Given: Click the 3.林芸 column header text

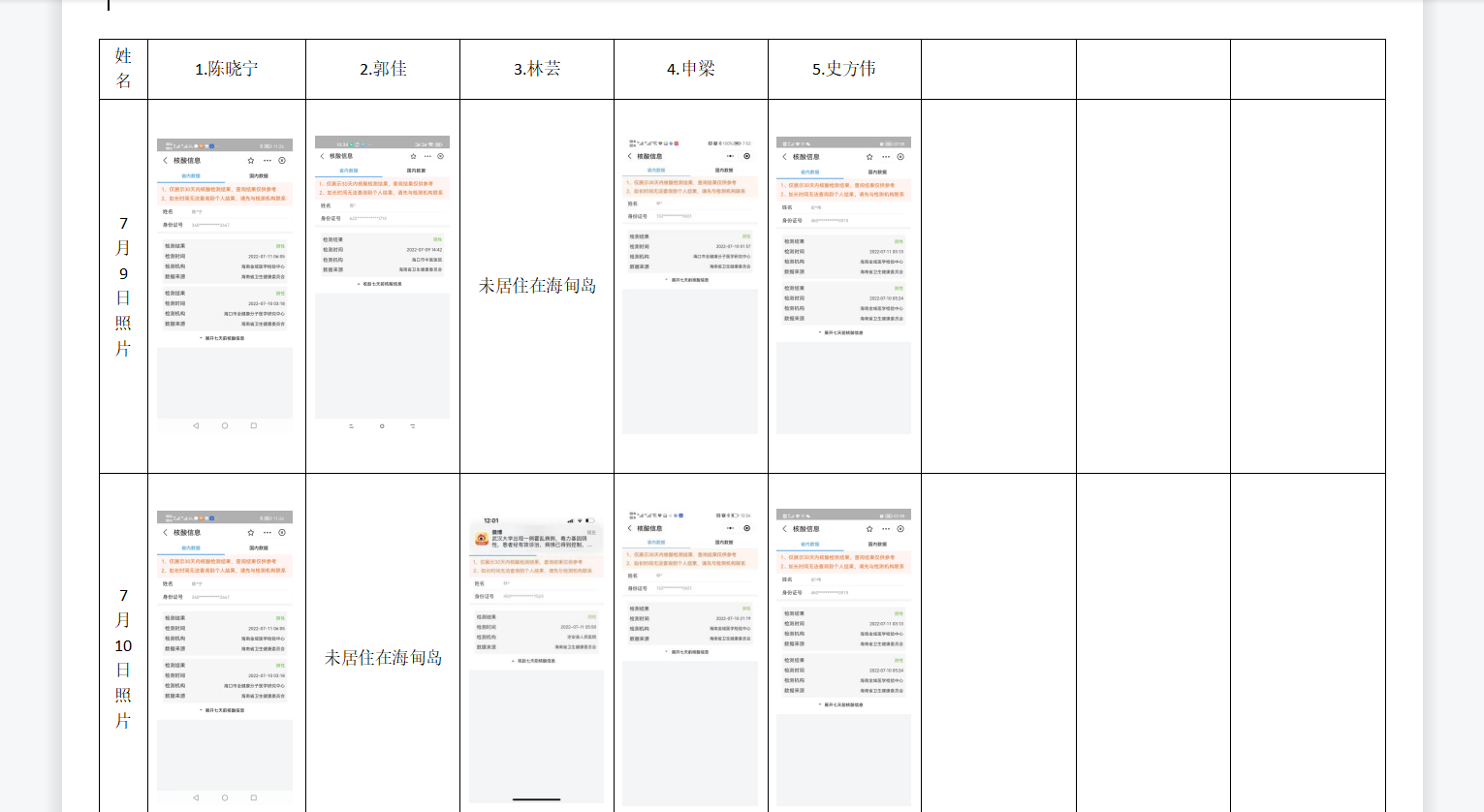Looking at the screenshot, I should (537, 69).
